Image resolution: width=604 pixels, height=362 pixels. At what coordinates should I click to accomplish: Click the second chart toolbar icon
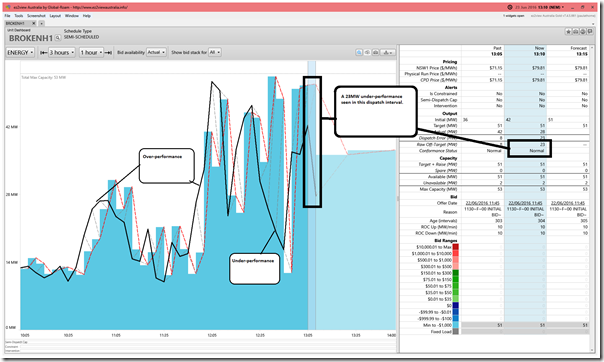pos(367,52)
